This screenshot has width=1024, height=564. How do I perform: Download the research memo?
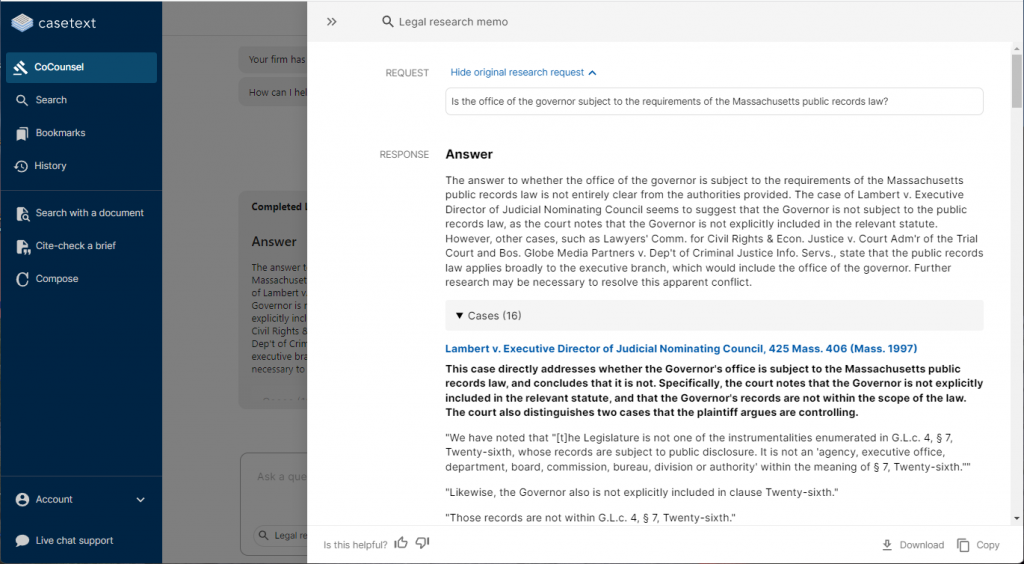tap(912, 545)
